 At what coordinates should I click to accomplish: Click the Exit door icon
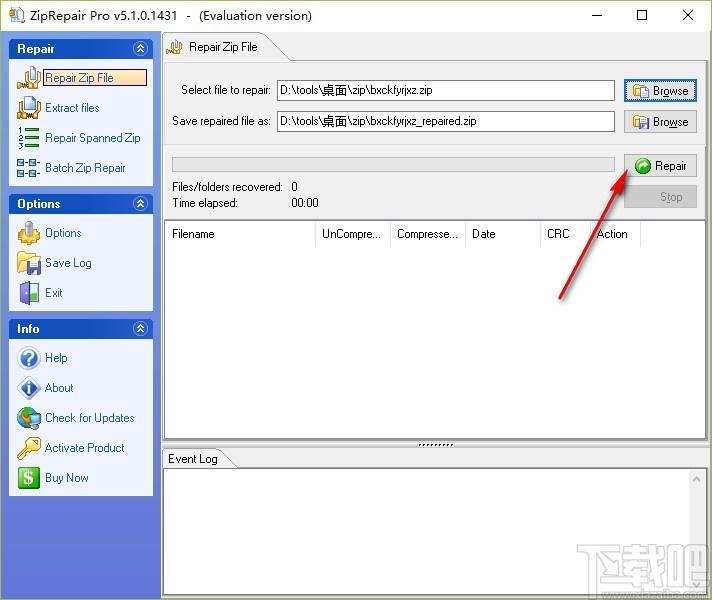pyautogui.click(x=29, y=293)
